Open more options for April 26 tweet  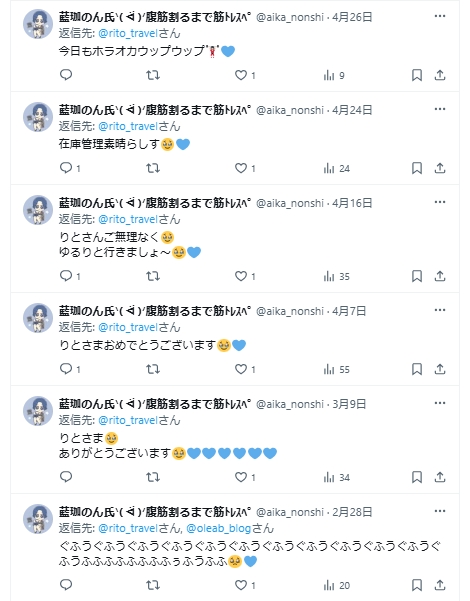pos(440,16)
